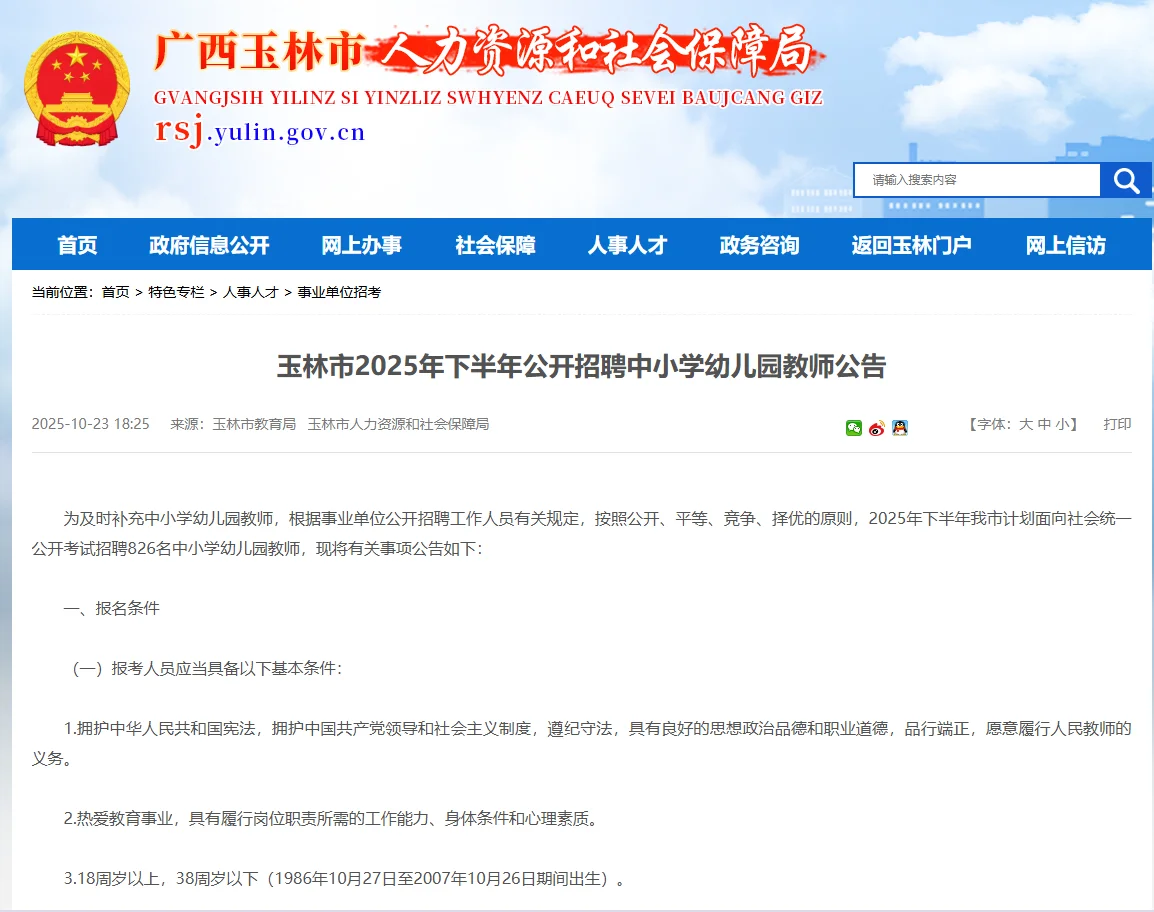Image resolution: width=1154 pixels, height=912 pixels.
Task: Open the 政务咨询 menu
Action: pyautogui.click(x=759, y=244)
